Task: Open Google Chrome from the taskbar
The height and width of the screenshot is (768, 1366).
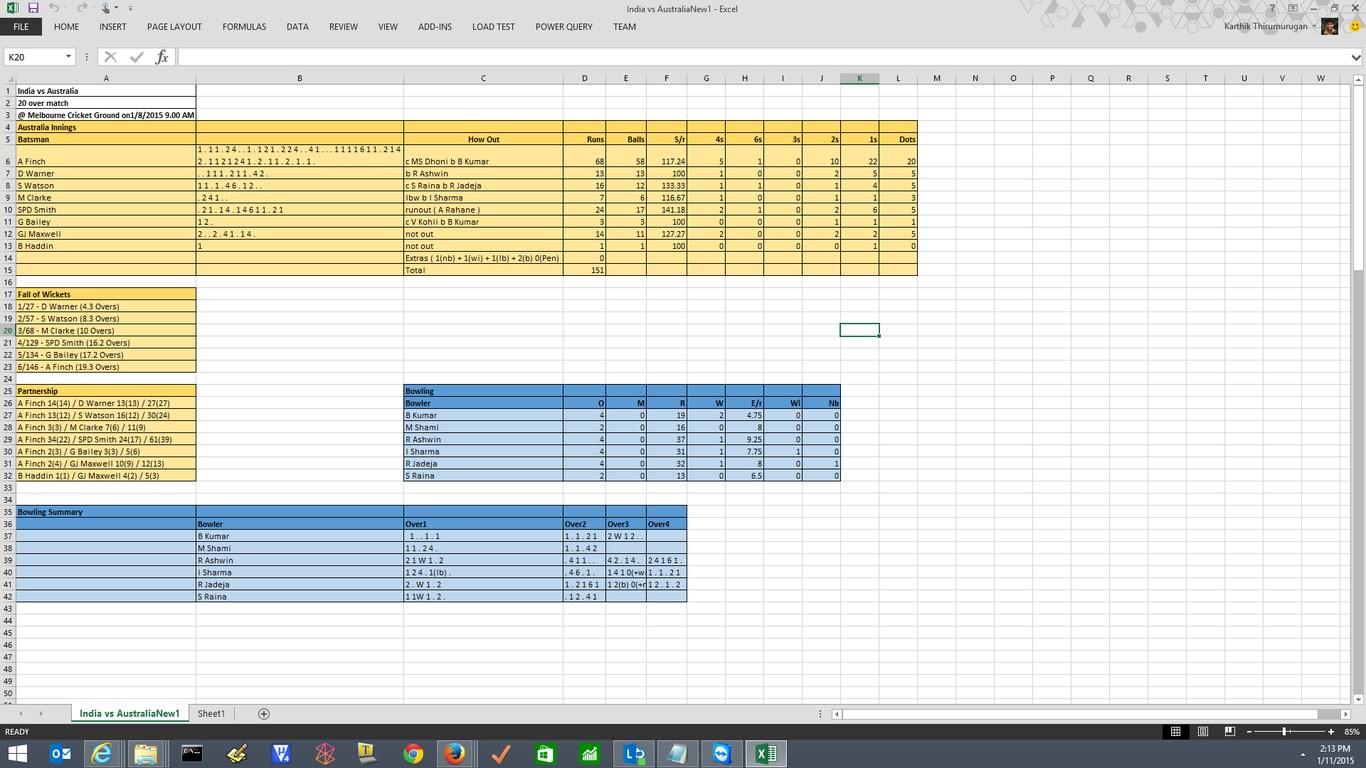Action: click(x=413, y=753)
